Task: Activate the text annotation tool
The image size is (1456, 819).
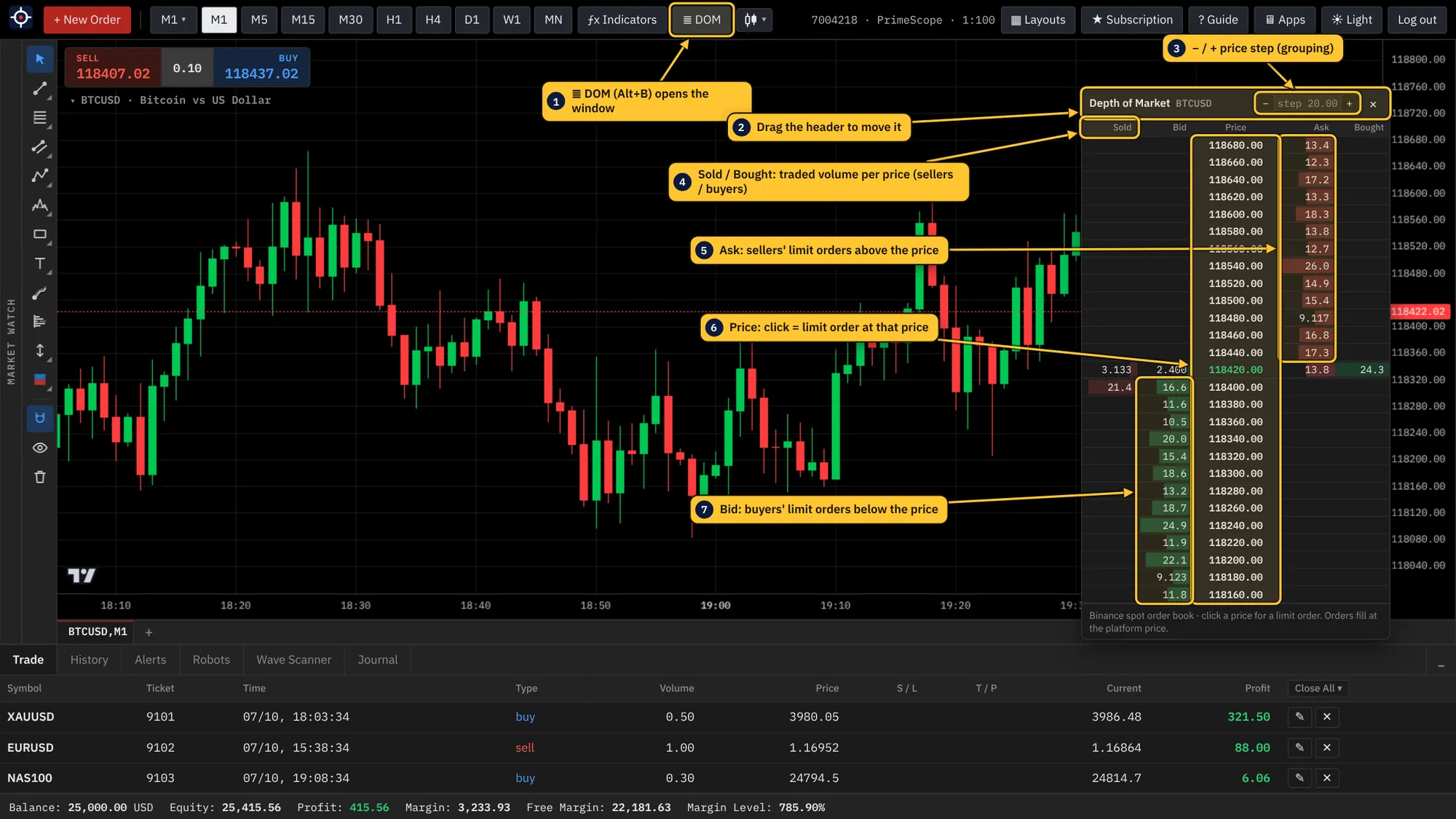Action: [40, 264]
